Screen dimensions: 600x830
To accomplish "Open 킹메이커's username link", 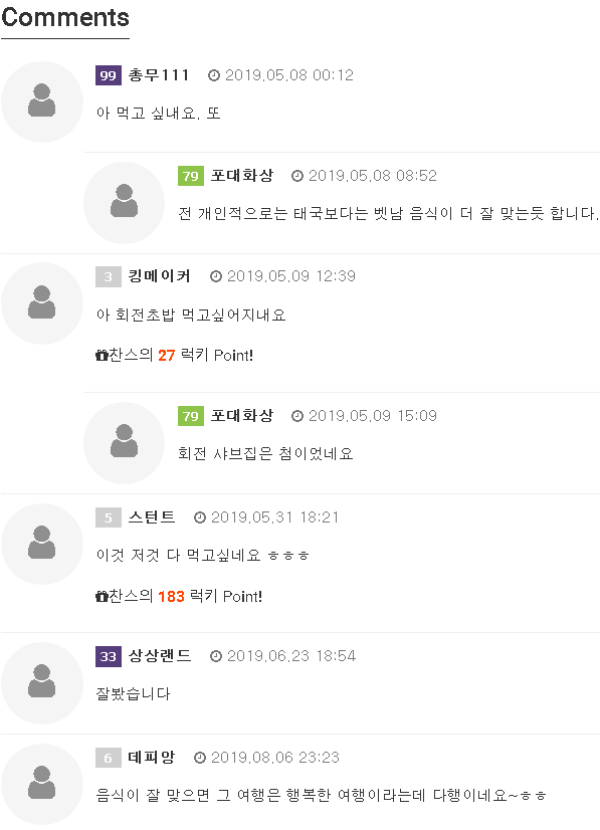I will (x=160, y=276).
